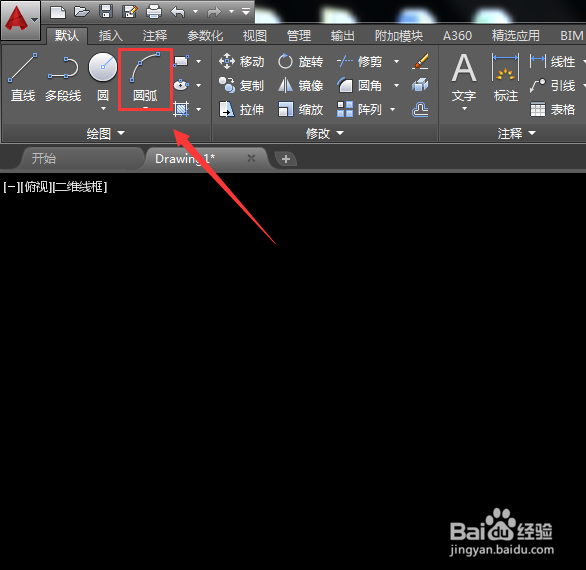Open the Undo history dropdown arrow
Image resolution: width=586 pixels, height=570 pixels.
point(195,12)
